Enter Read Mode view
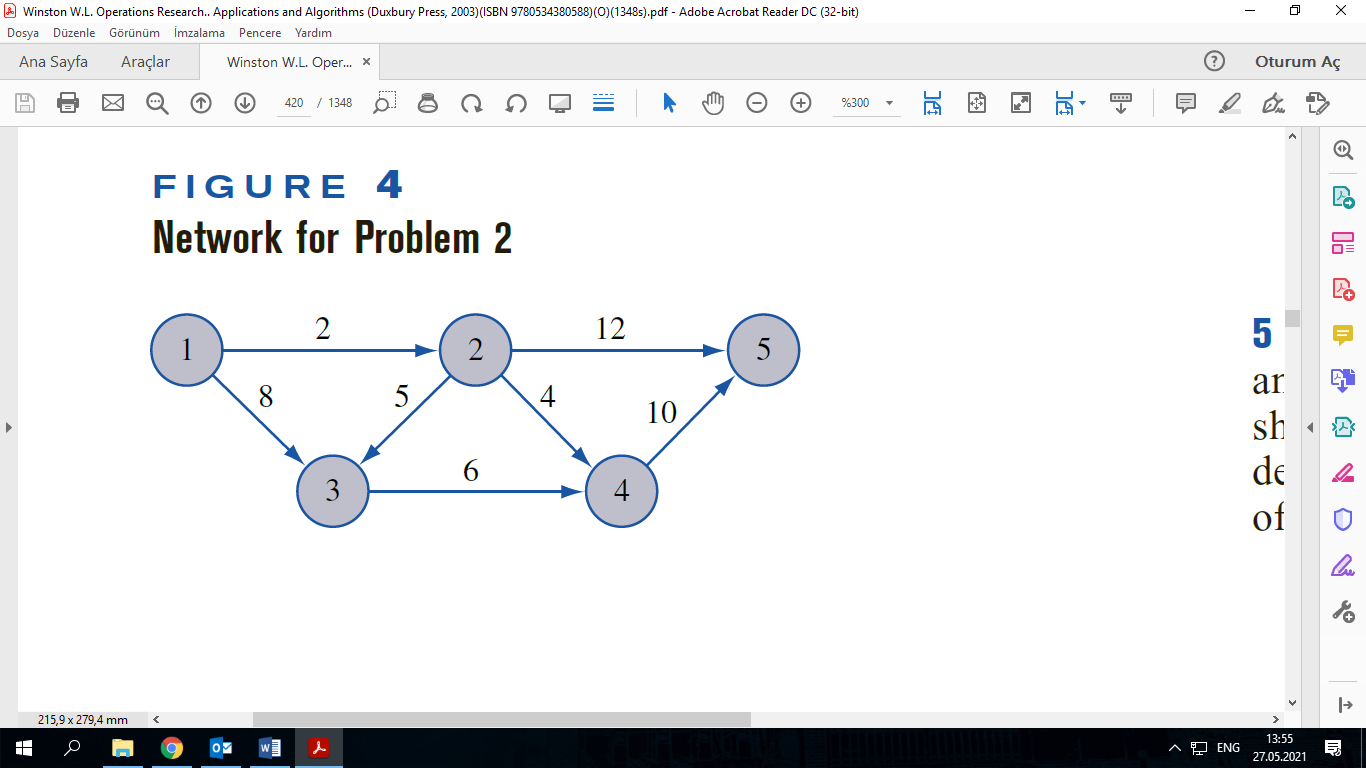This screenshot has width=1366, height=768. [559, 102]
